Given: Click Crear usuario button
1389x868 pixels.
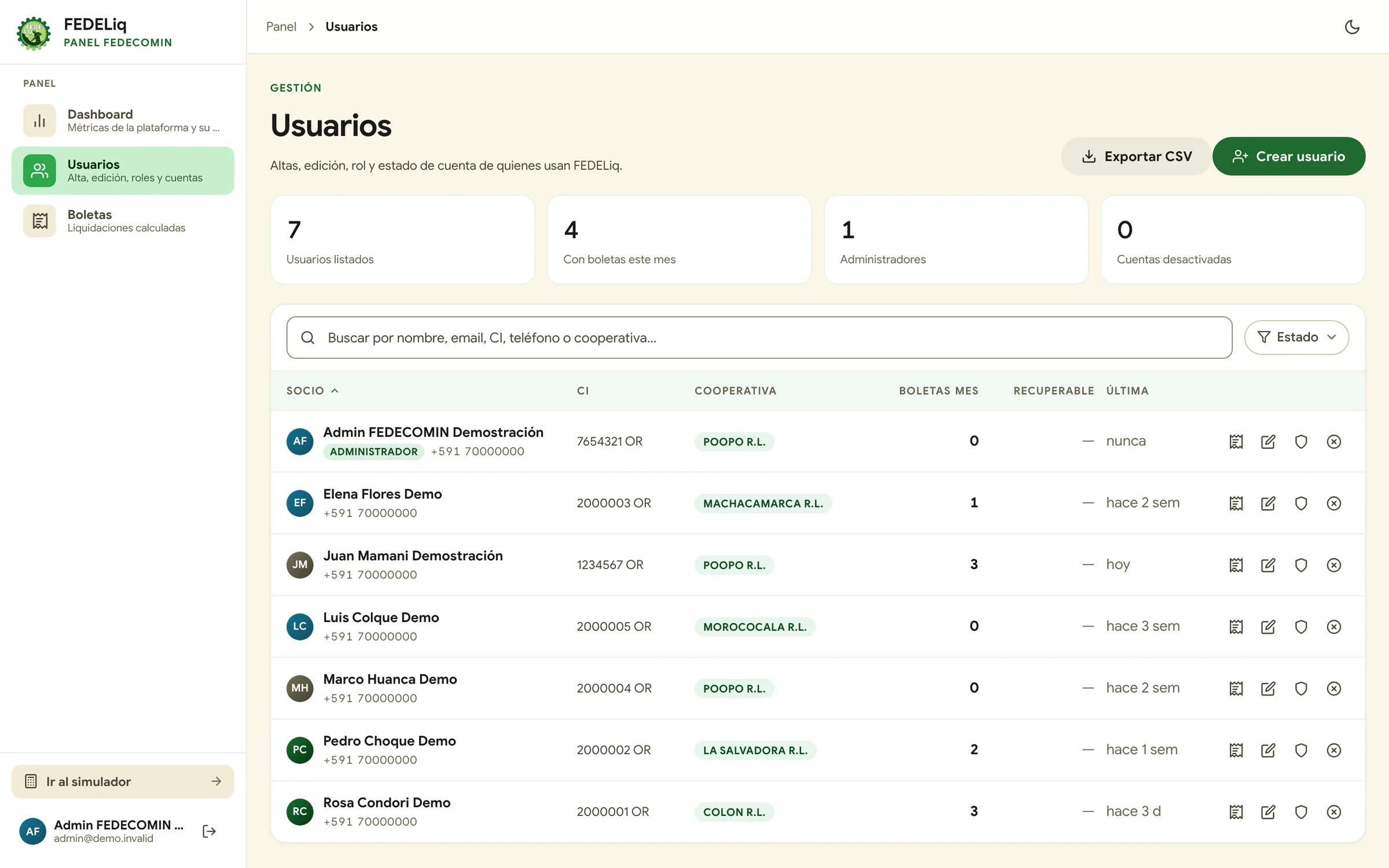Looking at the screenshot, I should pos(1289,156).
